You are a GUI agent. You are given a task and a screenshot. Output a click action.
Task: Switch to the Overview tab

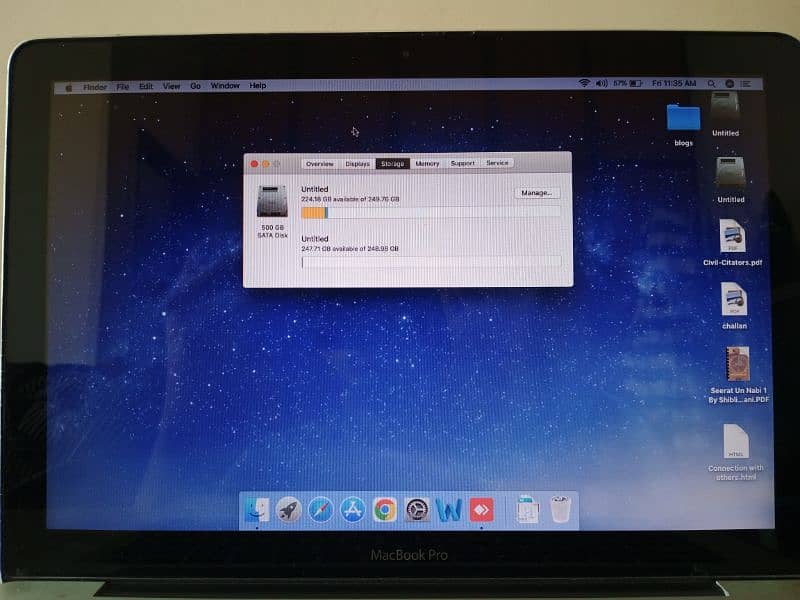click(320, 164)
